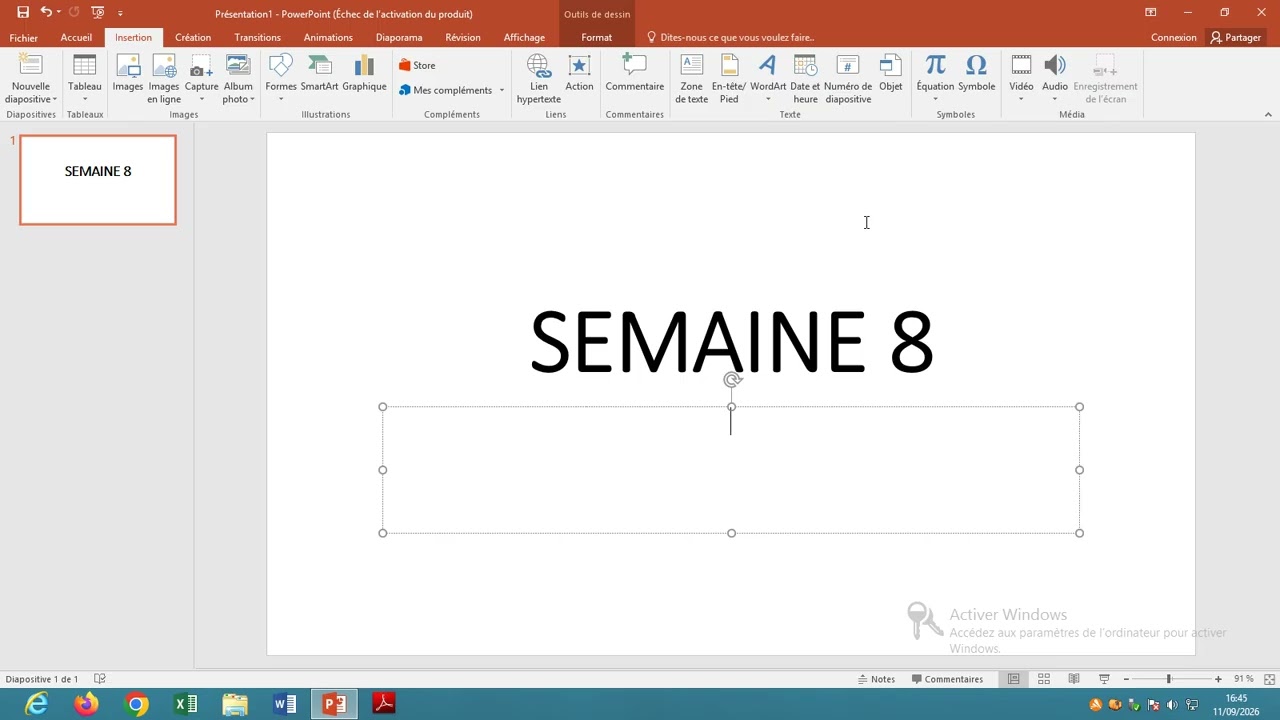This screenshot has width=1280, height=720.
Task: Open Images en ligne tool
Action: [x=164, y=78]
